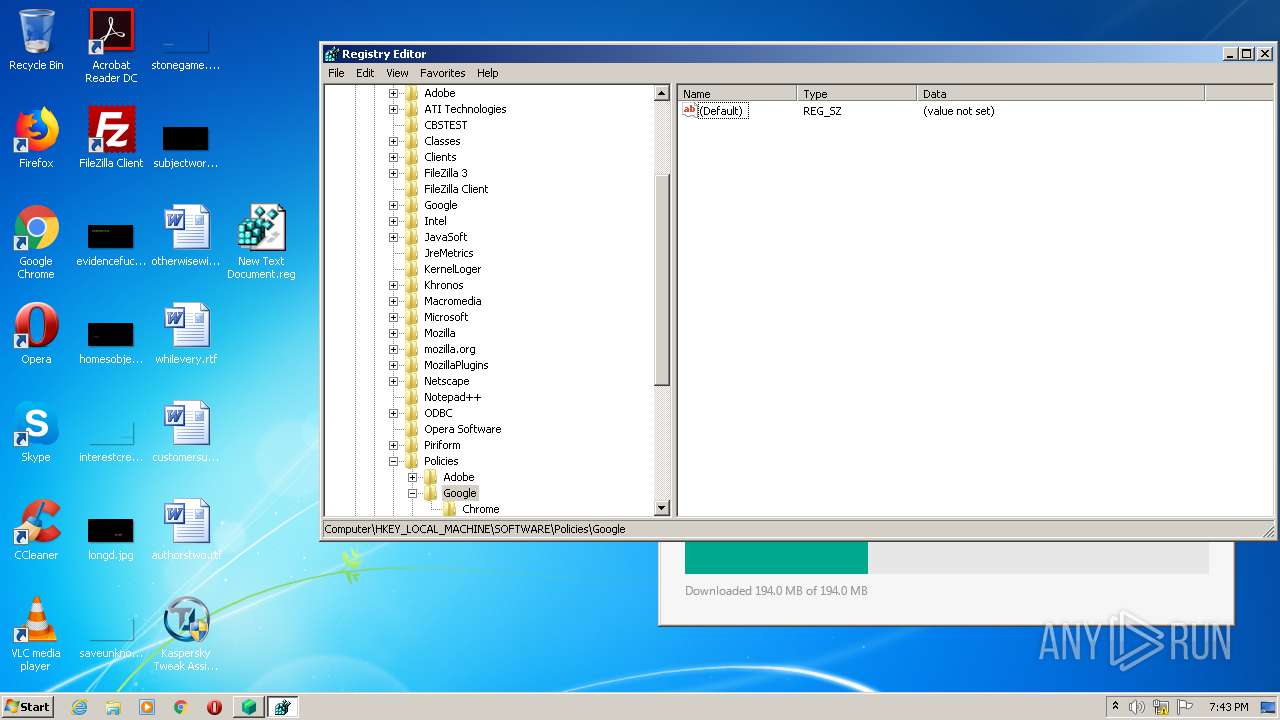Open the File menu
The image size is (1280, 720).
point(336,73)
